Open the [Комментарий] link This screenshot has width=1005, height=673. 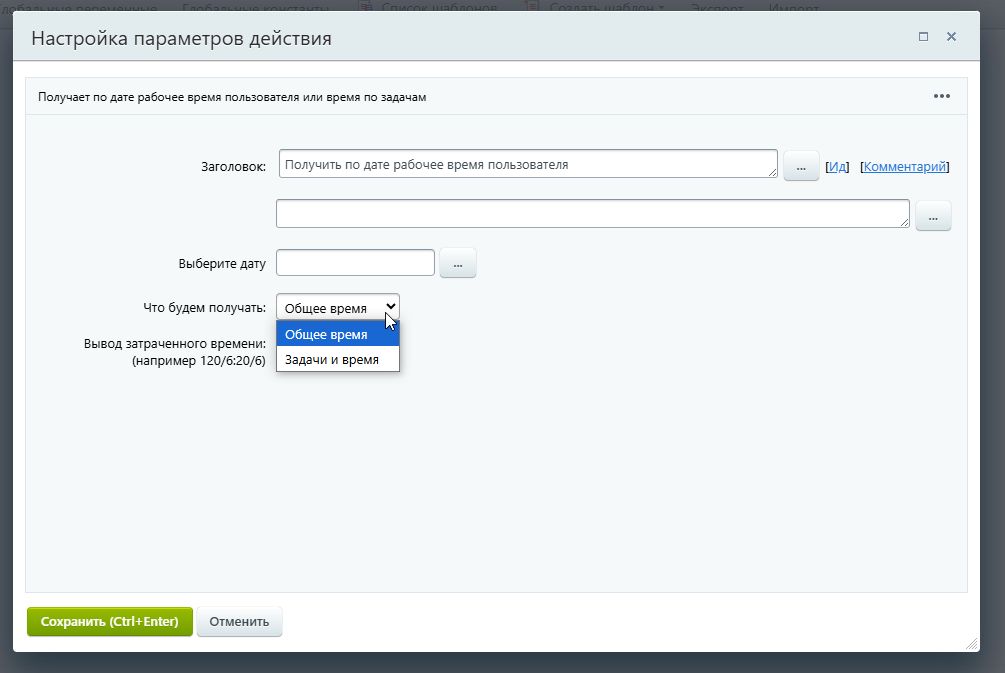tap(903, 166)
